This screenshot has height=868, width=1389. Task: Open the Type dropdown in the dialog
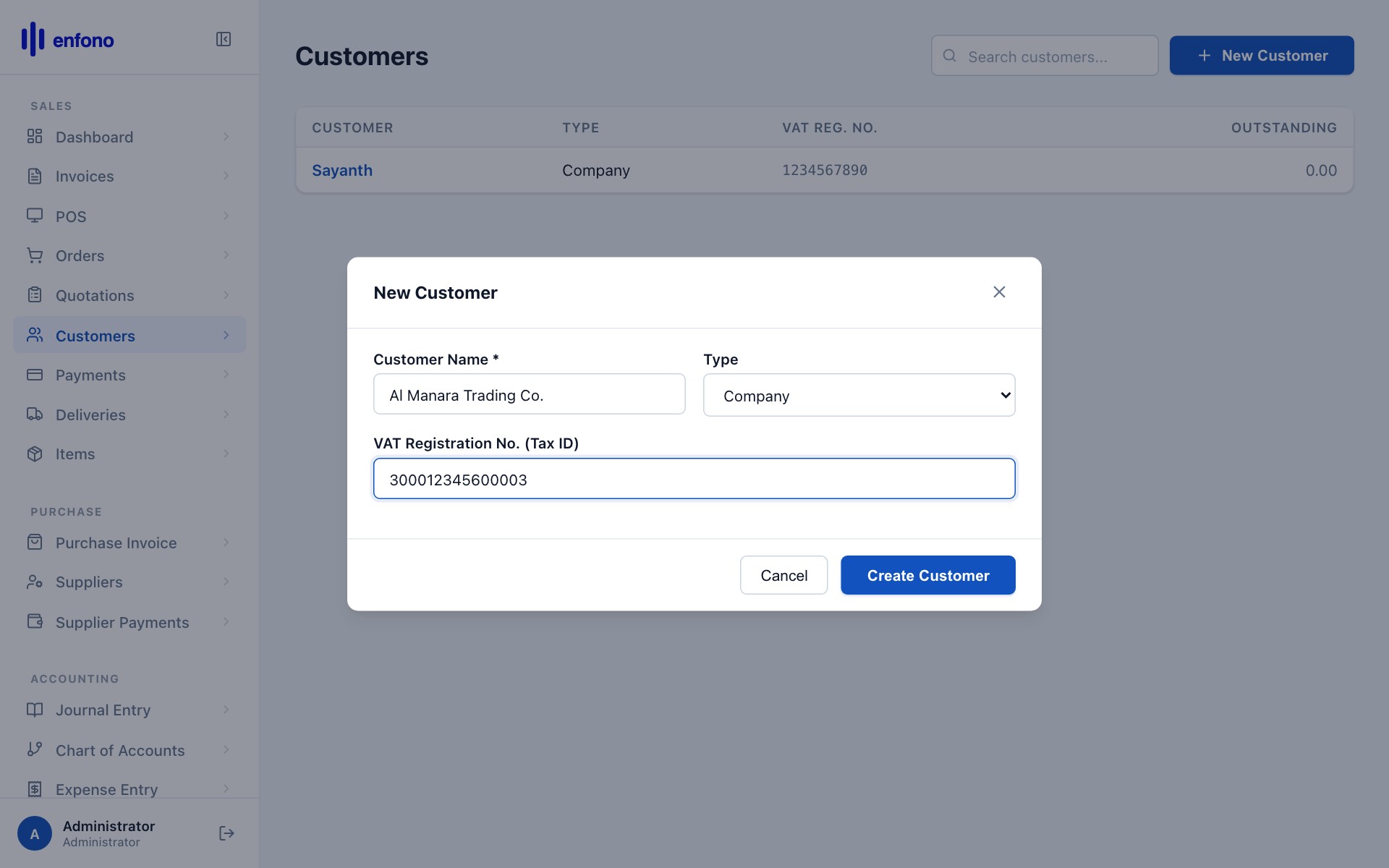point(858,395)
